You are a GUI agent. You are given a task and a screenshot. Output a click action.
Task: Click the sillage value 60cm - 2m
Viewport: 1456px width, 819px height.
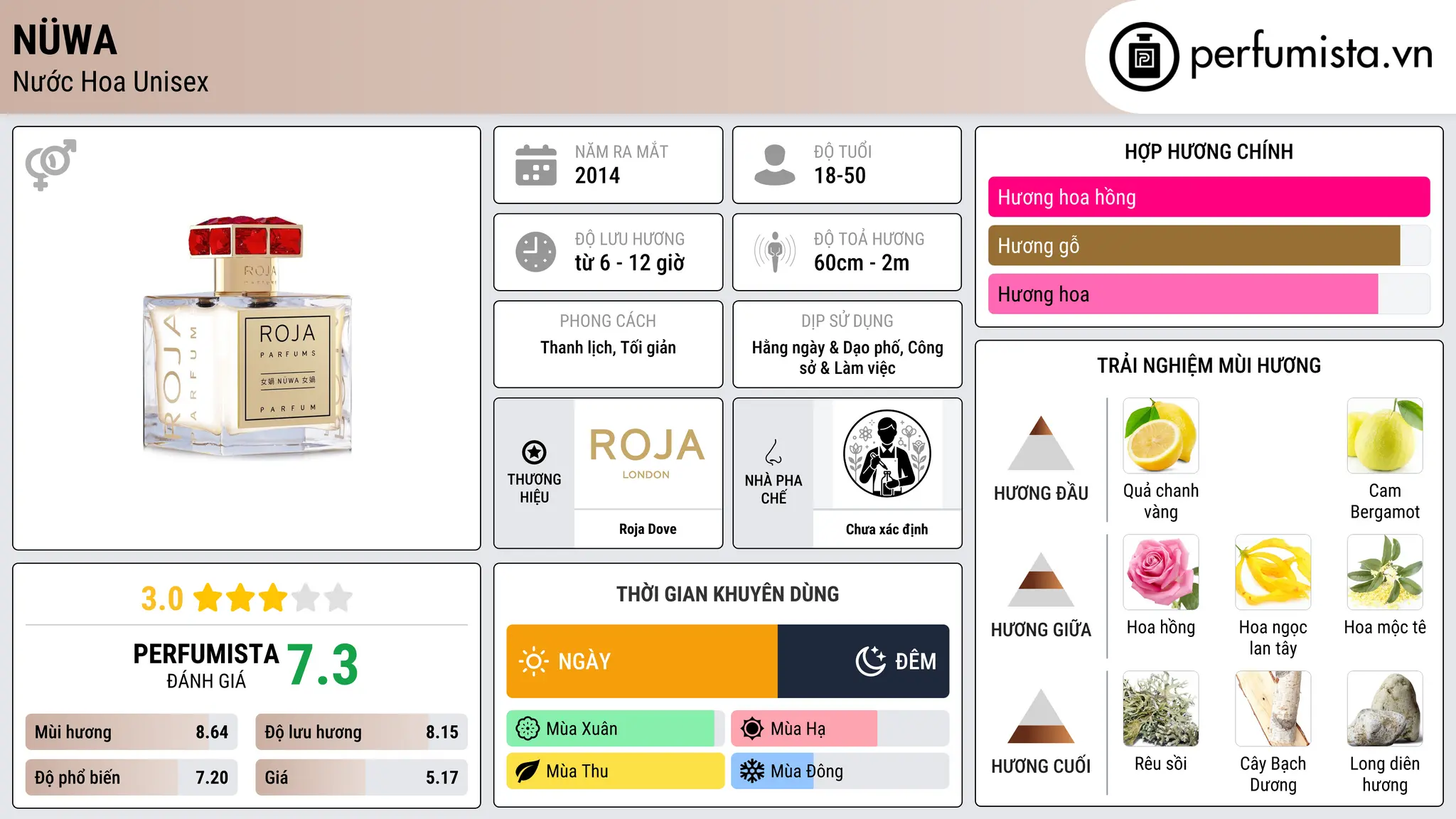pos(862,263)
